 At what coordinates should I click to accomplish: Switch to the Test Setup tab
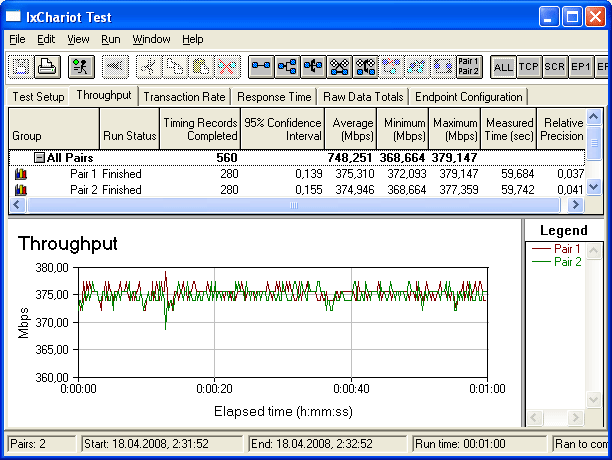click(x=38, y=97)
